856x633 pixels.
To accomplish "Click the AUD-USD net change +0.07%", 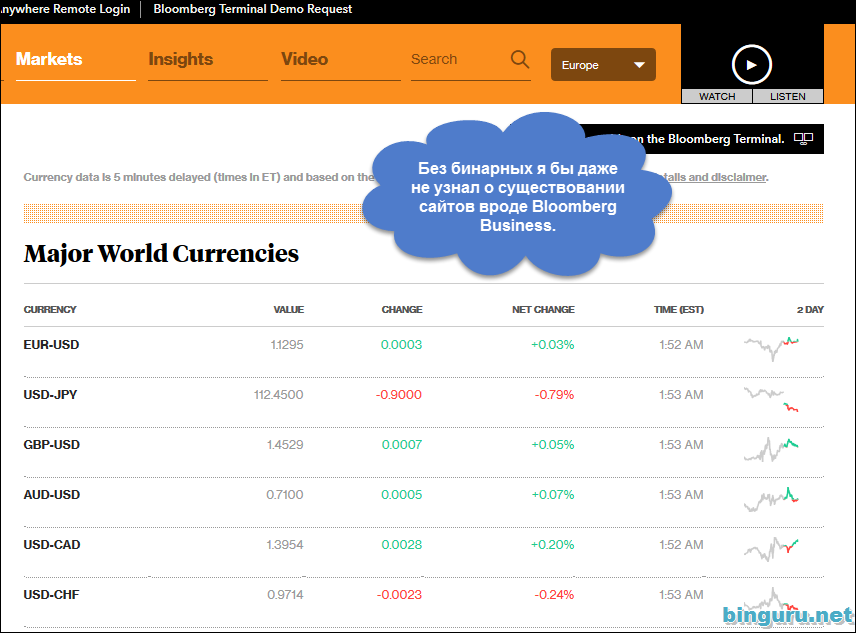I will coord(552,495).
